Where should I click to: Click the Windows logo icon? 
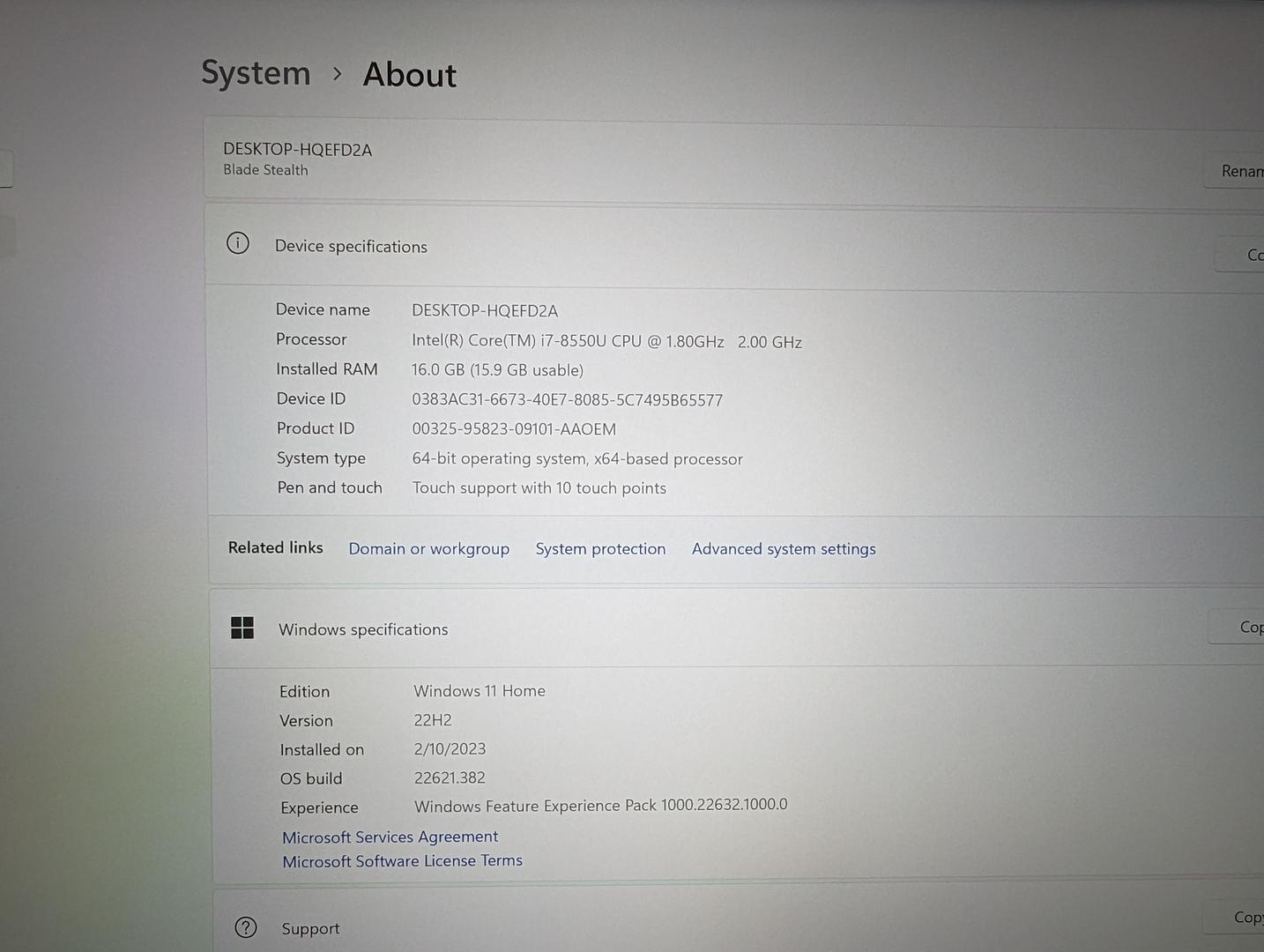pyautogui.click(x=242, y=628)
